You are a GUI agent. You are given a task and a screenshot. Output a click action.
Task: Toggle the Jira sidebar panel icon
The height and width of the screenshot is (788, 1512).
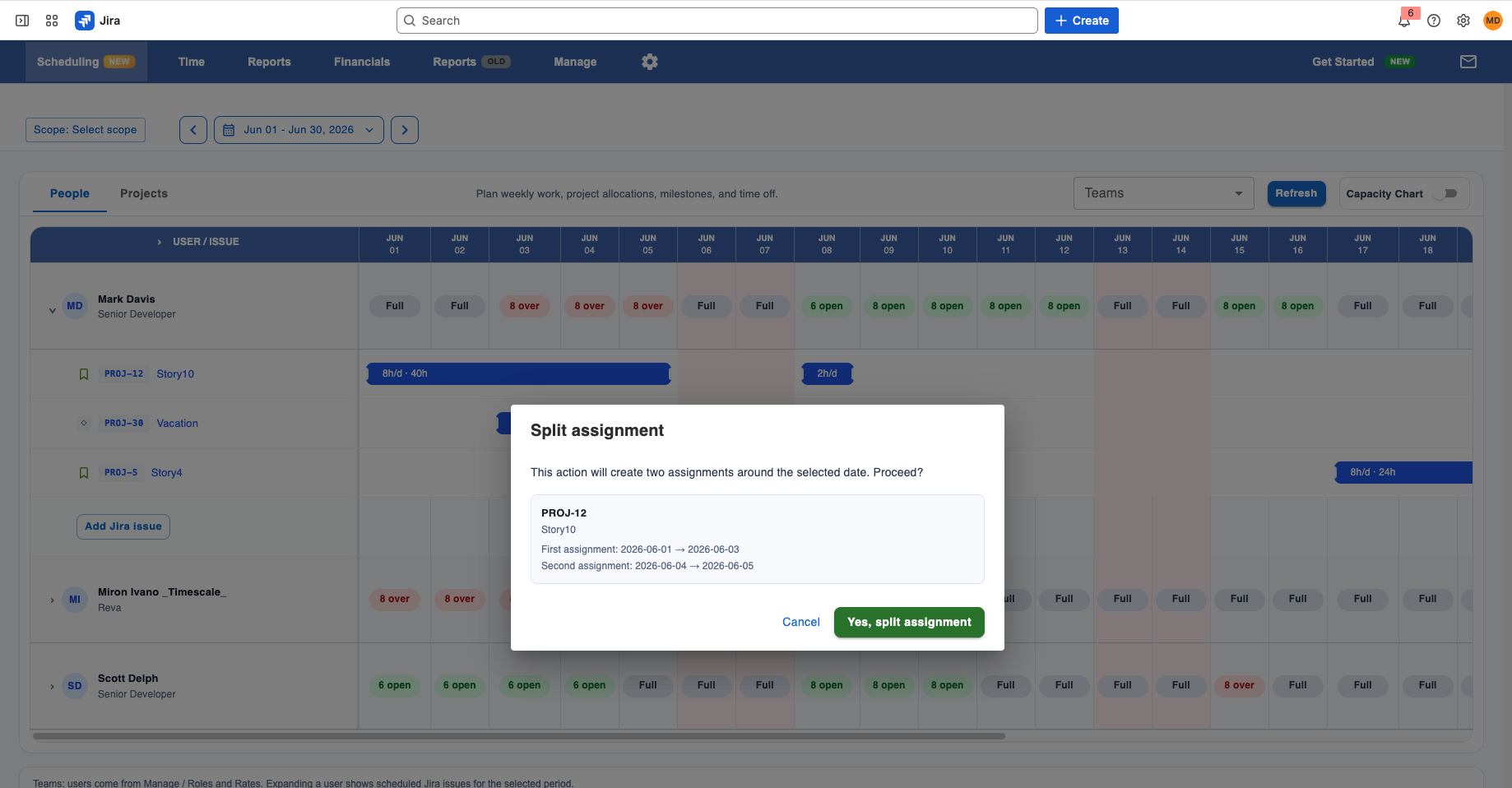[22, 21]
